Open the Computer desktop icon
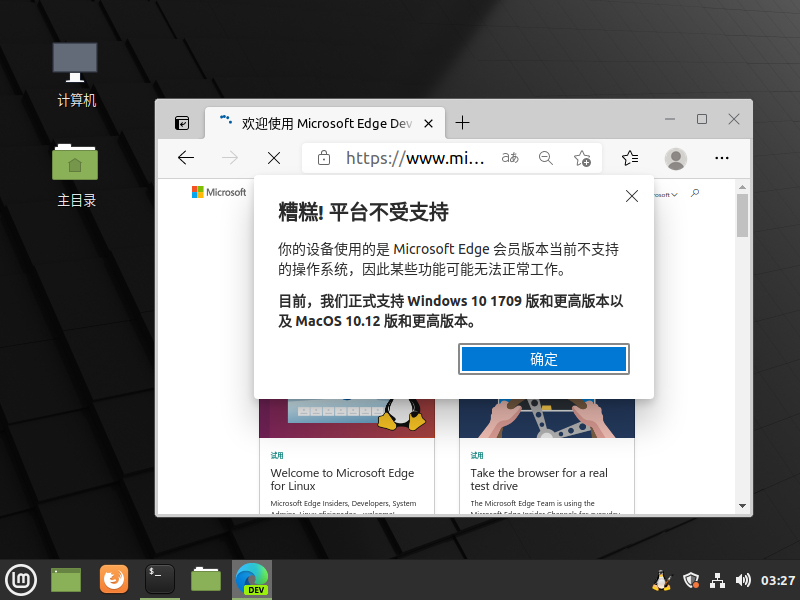Screen dimensions: 800x600 [x=76, y=74]
